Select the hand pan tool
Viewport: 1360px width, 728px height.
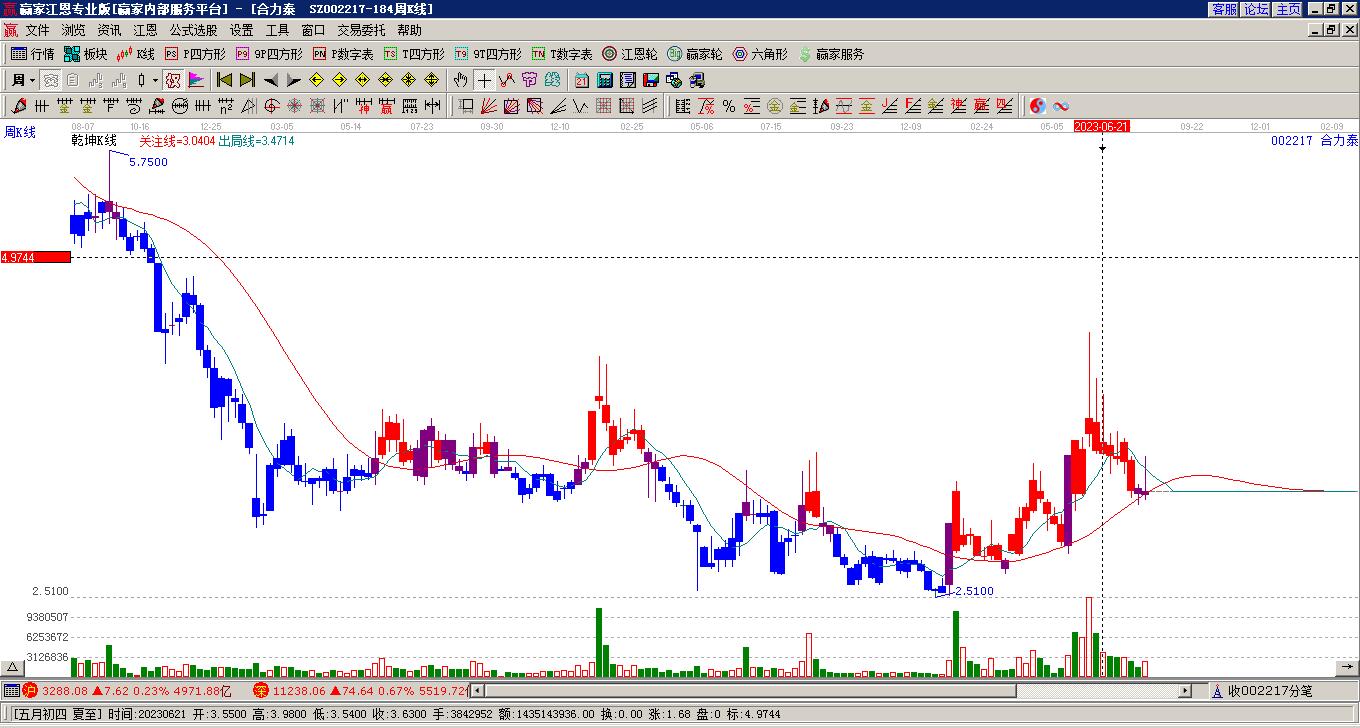(x=460, y=80)
